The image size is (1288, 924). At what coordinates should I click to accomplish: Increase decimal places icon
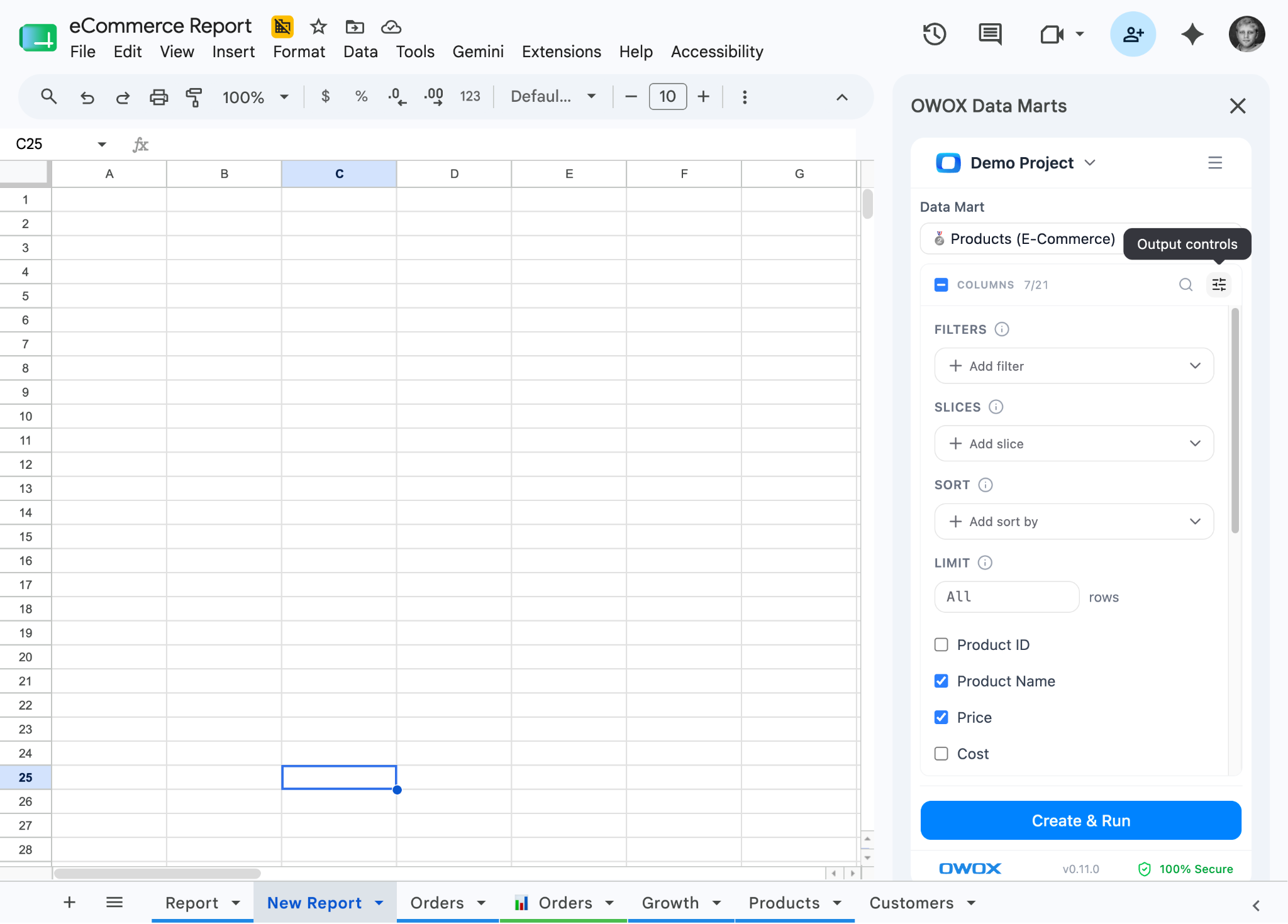pyautogui.click(x=433, y=96)
